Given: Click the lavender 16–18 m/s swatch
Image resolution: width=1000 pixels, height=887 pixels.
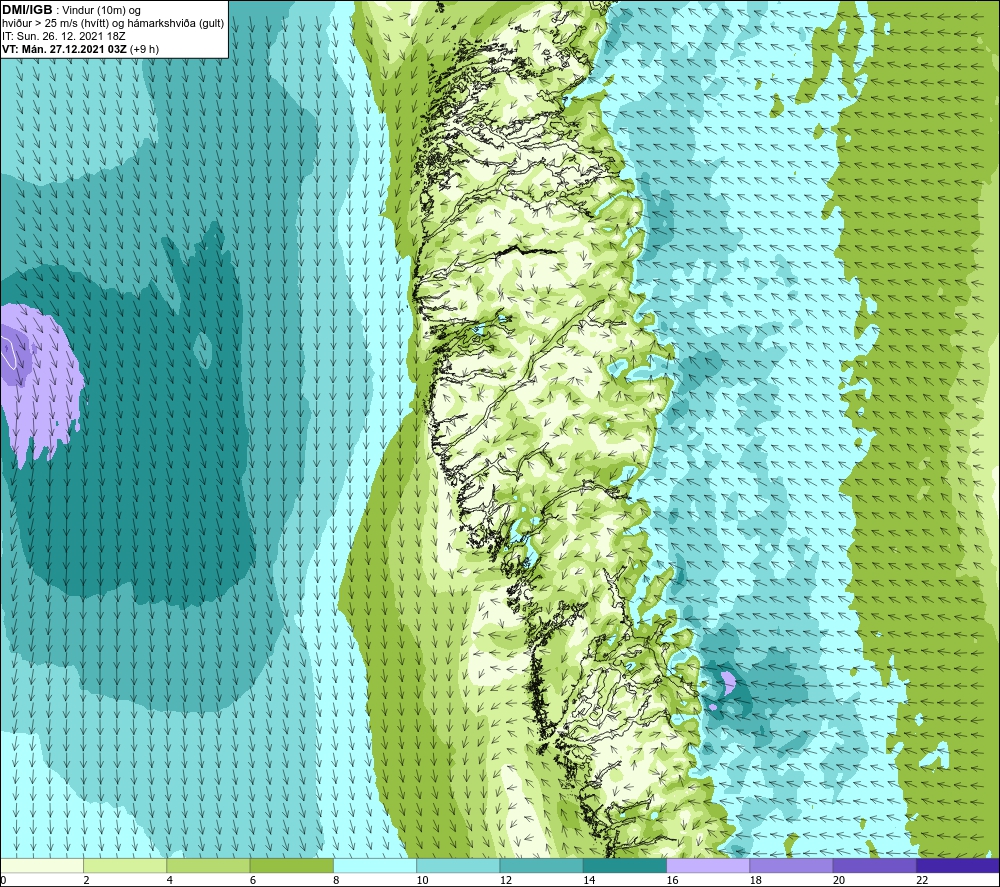Looking at the screenshot, I should [x=708, y=865].
